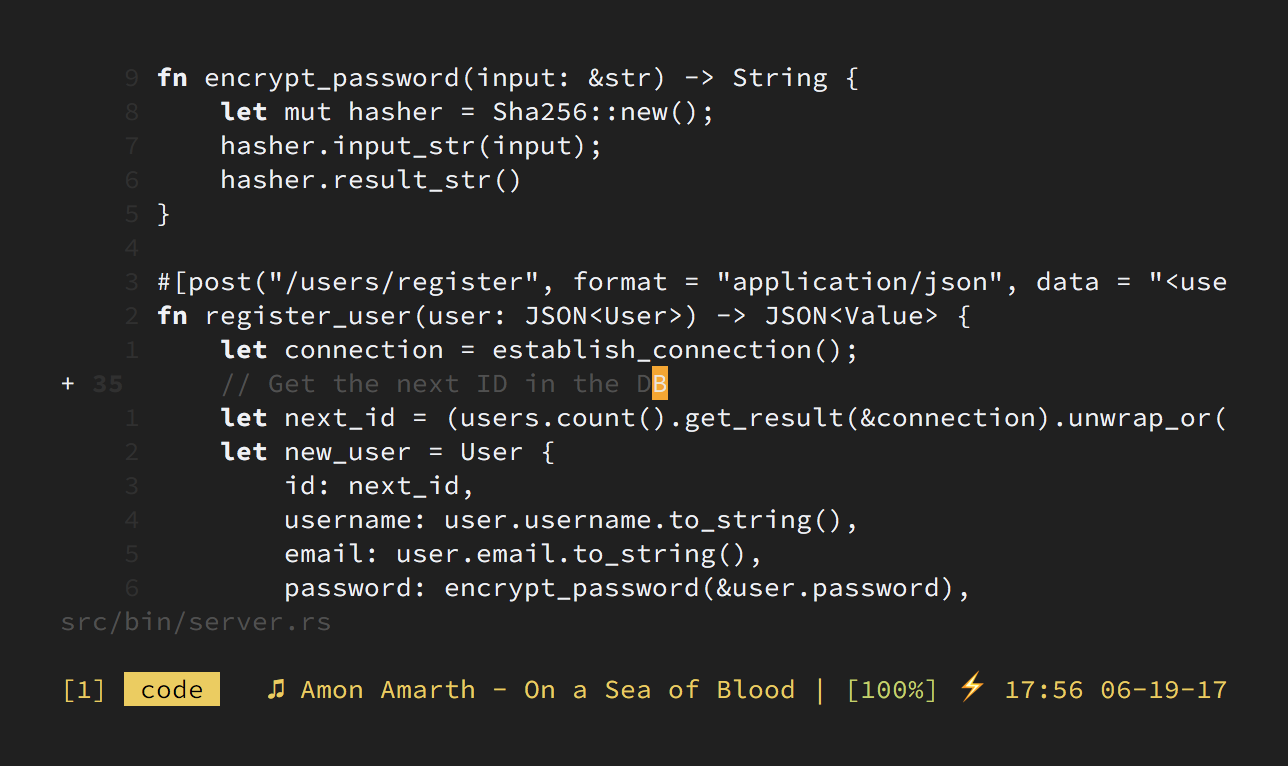Click the password: encrypt_password field line
Image resolution: width=1288 pixels, height=766 pixels.
[x=628, y=588]
